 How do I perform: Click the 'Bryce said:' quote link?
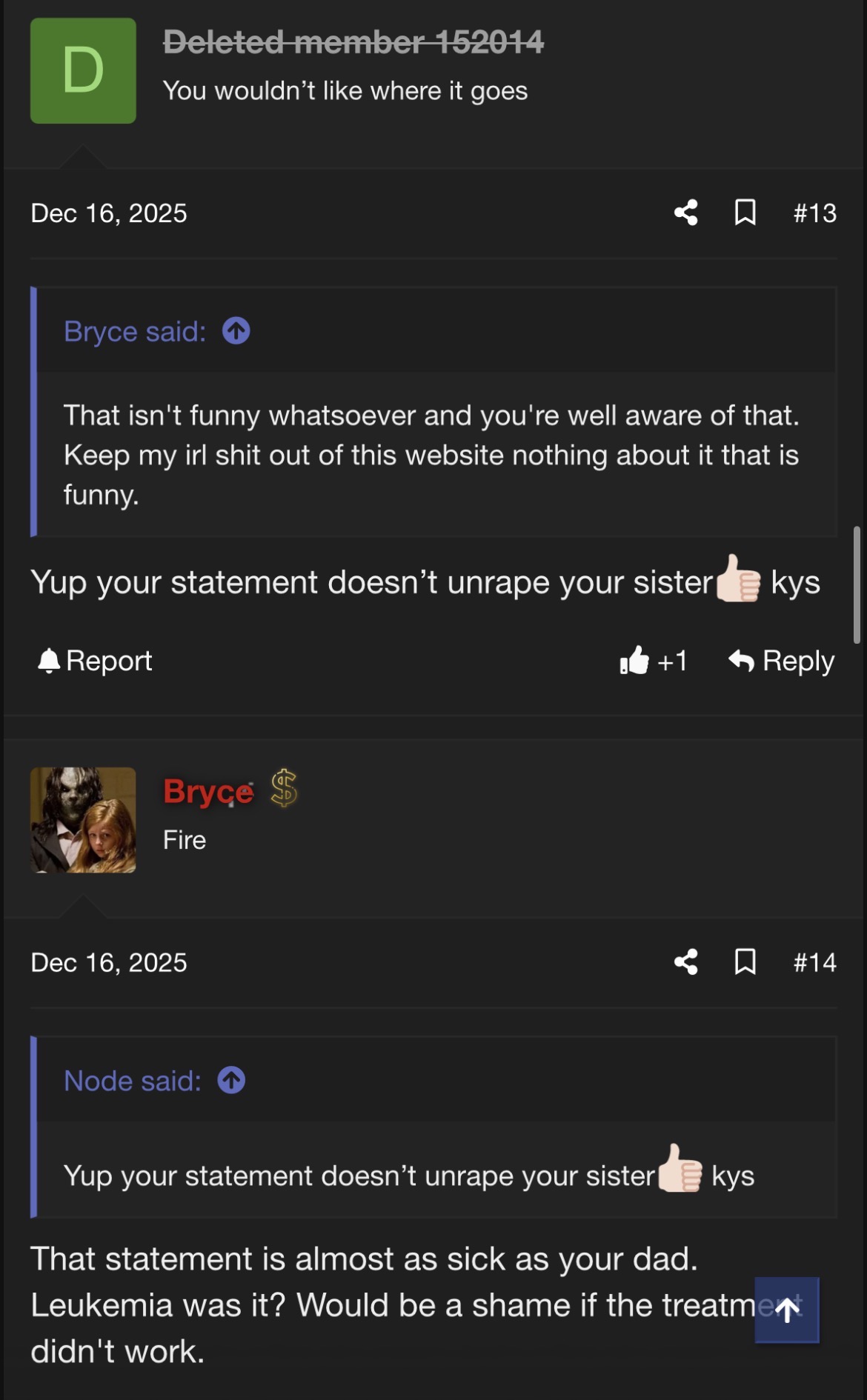click(135, 332)
